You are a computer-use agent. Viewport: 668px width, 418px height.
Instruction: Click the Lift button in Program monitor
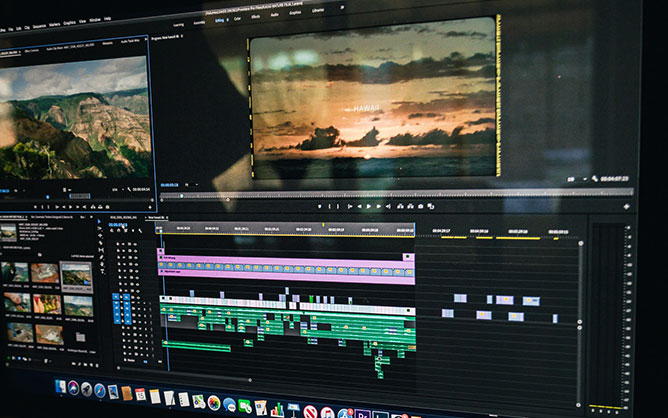[x=400, y=206]
